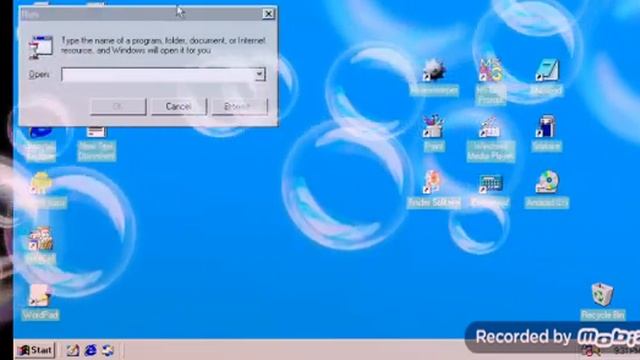Select the CD disc desktop icon
640x360 pixels.
[x=547, y=182]
